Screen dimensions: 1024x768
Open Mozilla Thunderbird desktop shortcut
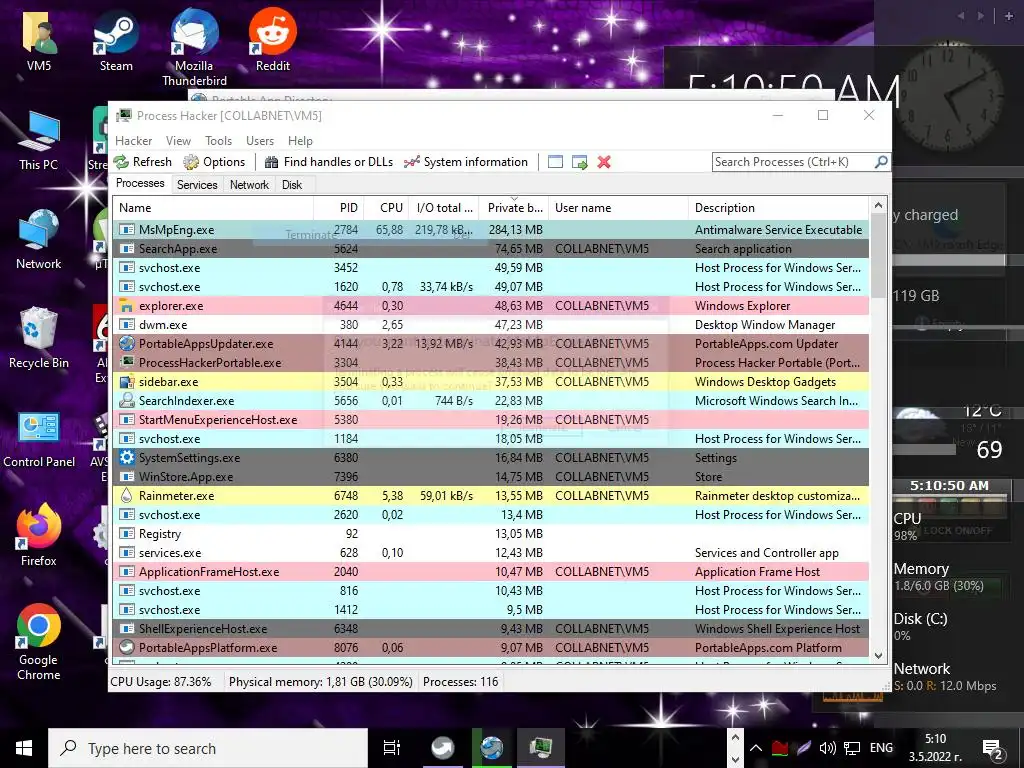click(194, 48)
